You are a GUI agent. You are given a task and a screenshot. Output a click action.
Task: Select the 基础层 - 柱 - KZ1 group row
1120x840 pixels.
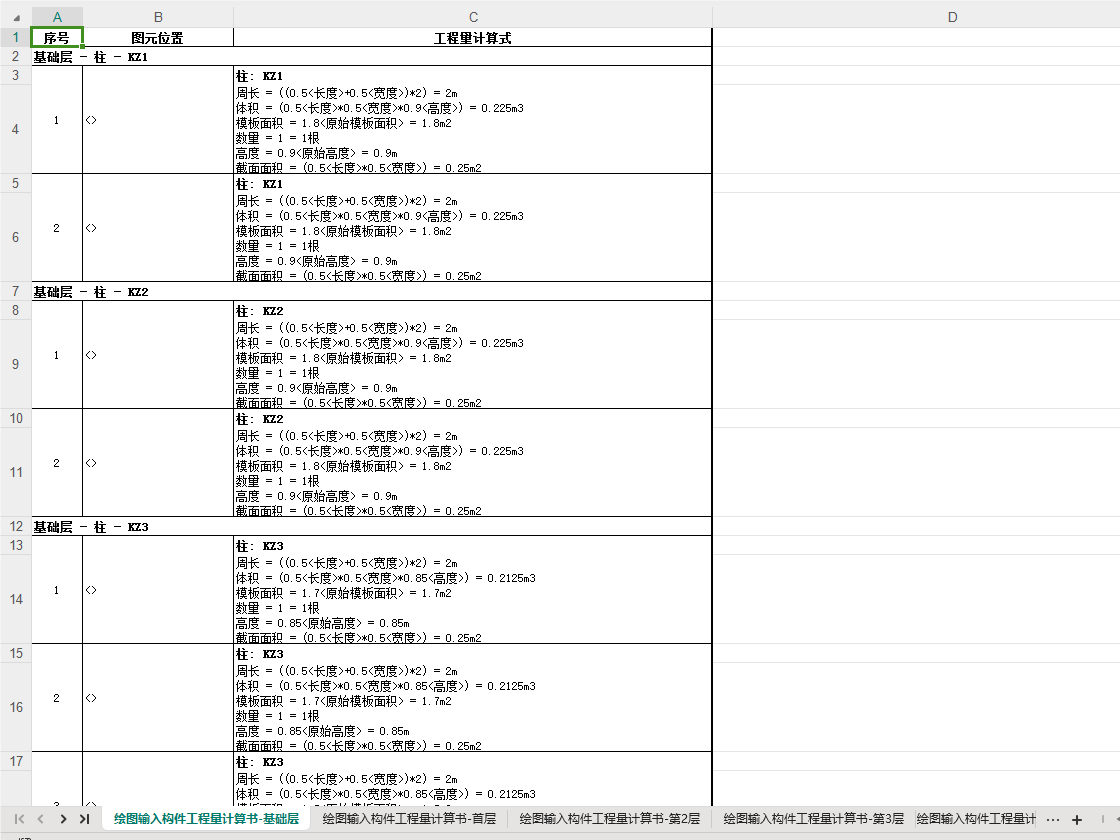371,57
